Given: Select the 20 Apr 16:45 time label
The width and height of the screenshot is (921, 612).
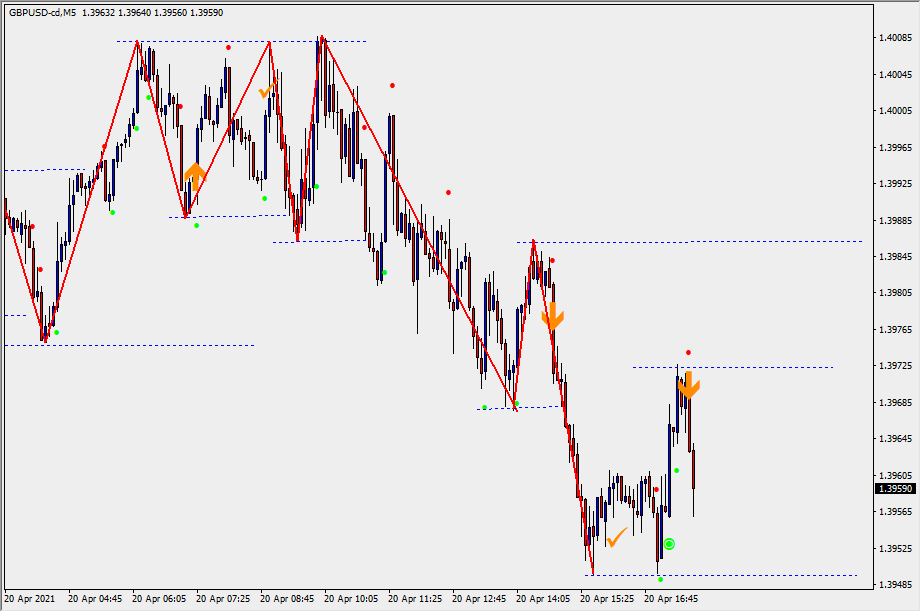Looking at the screenshot, I should click(x=670, y=599).
